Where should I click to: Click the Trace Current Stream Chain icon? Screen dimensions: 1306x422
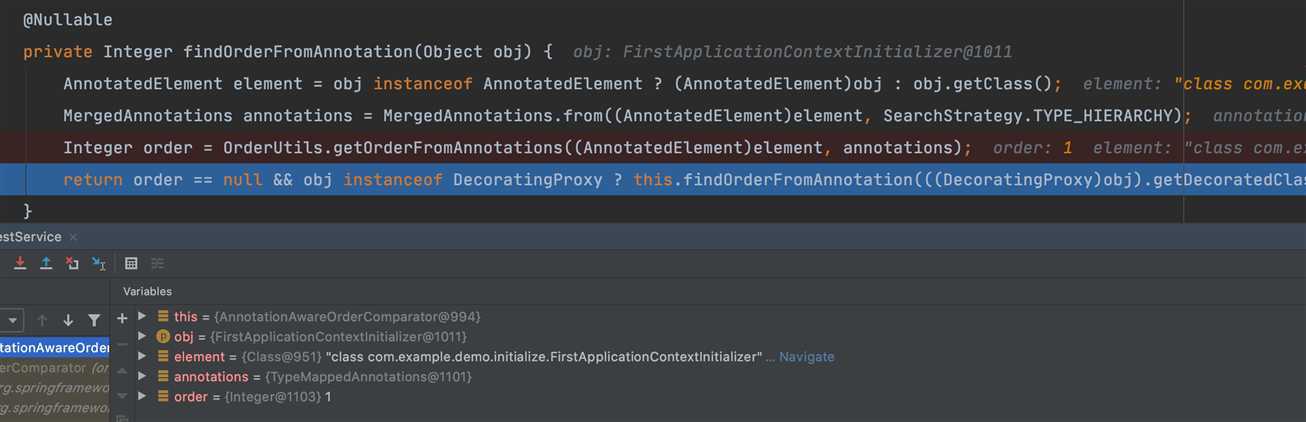157,263
